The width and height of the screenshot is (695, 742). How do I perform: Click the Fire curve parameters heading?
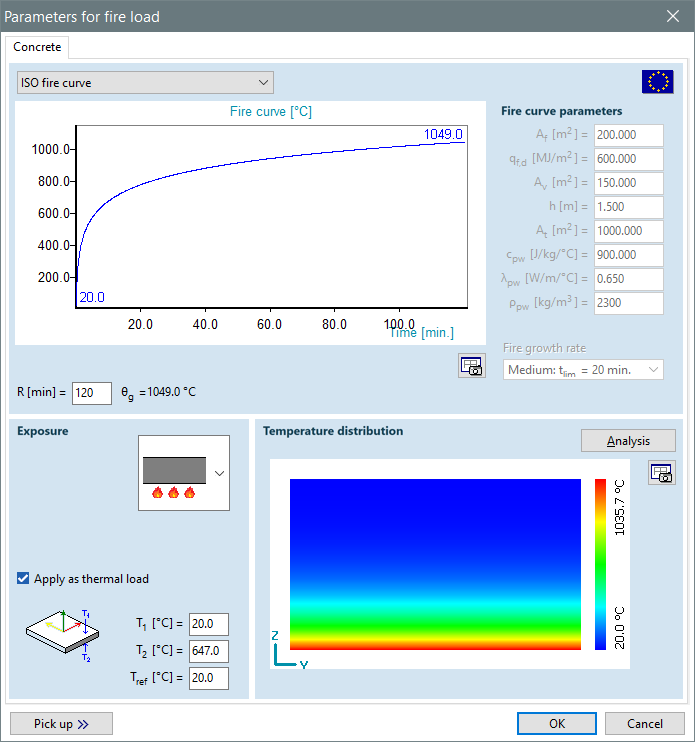tap(562, 111)
